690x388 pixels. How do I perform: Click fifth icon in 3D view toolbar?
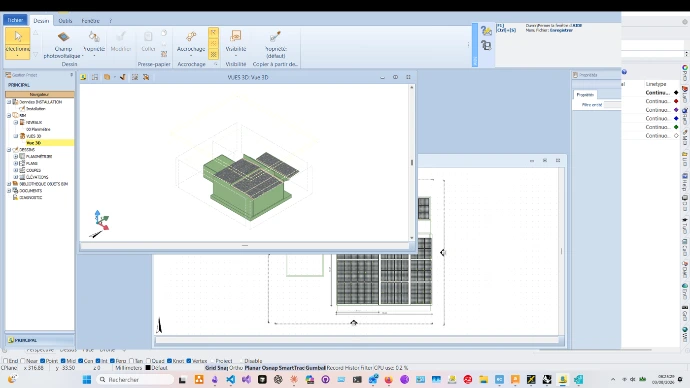(x=135, y=77)
